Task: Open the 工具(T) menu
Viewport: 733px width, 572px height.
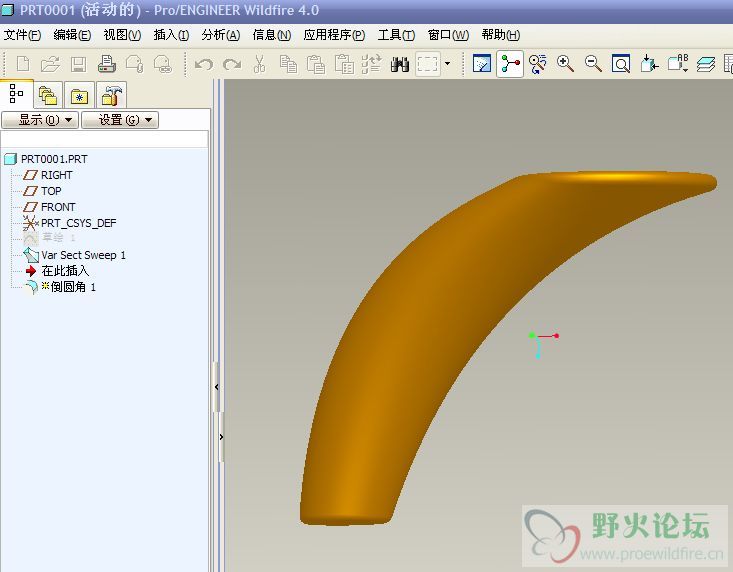Action: [396, 35]
